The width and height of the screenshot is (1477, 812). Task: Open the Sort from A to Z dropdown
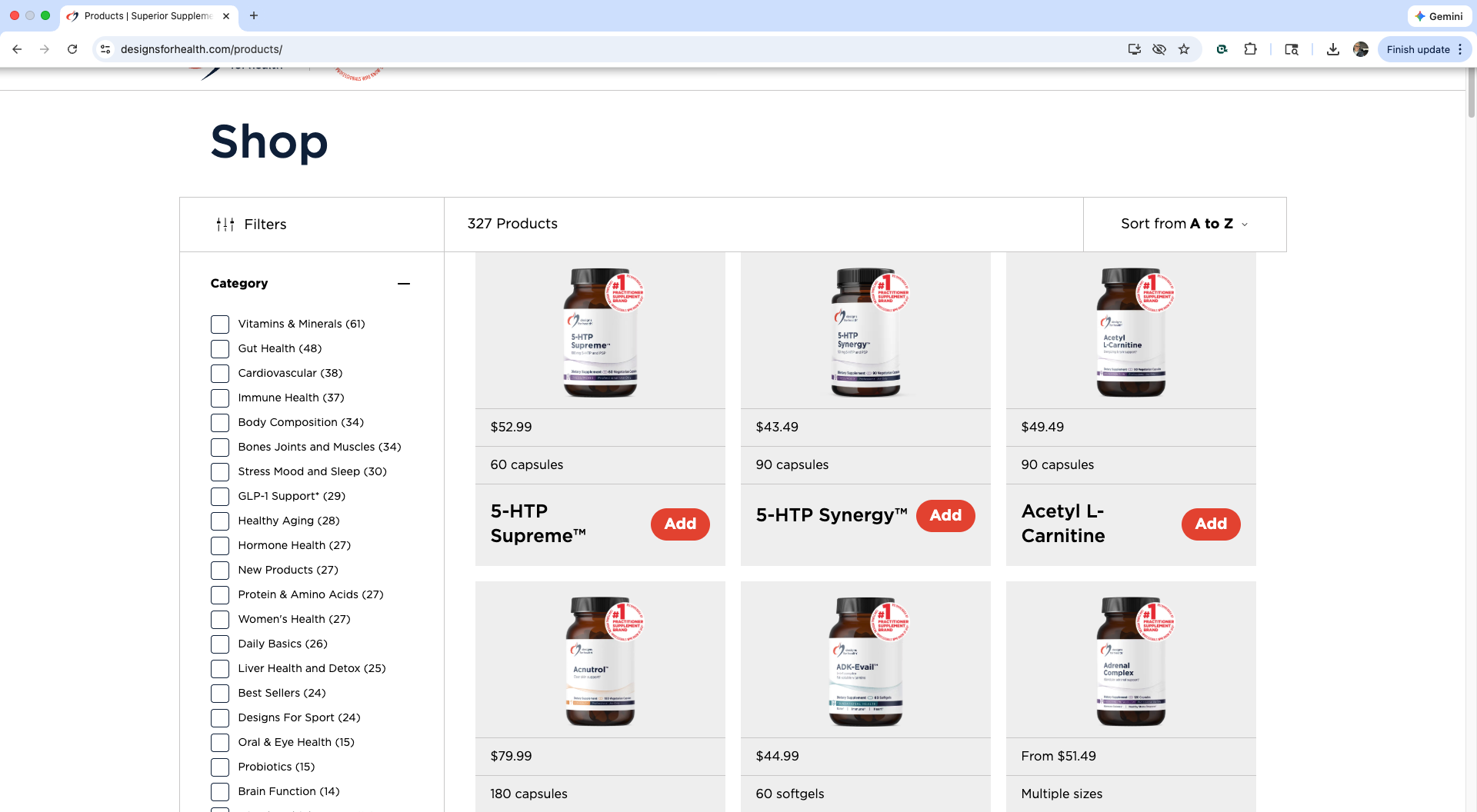tap(1185, 224)
